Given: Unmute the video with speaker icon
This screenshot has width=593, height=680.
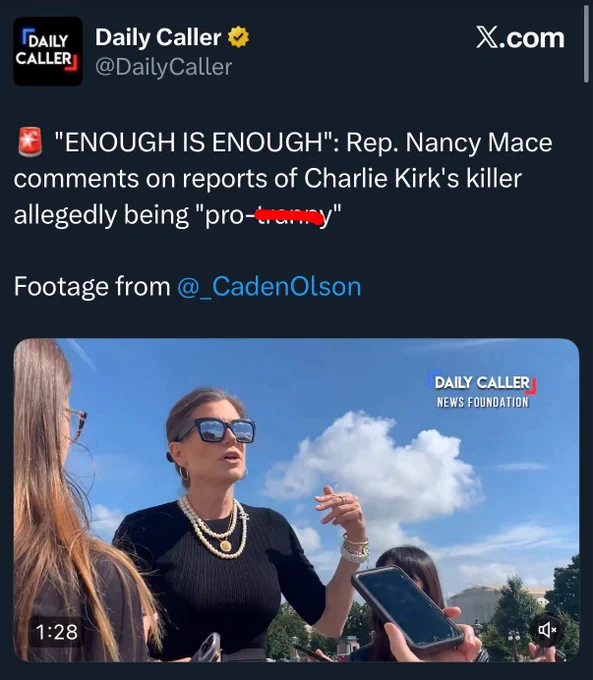Looking at the screenshot, I should (547, 629).
